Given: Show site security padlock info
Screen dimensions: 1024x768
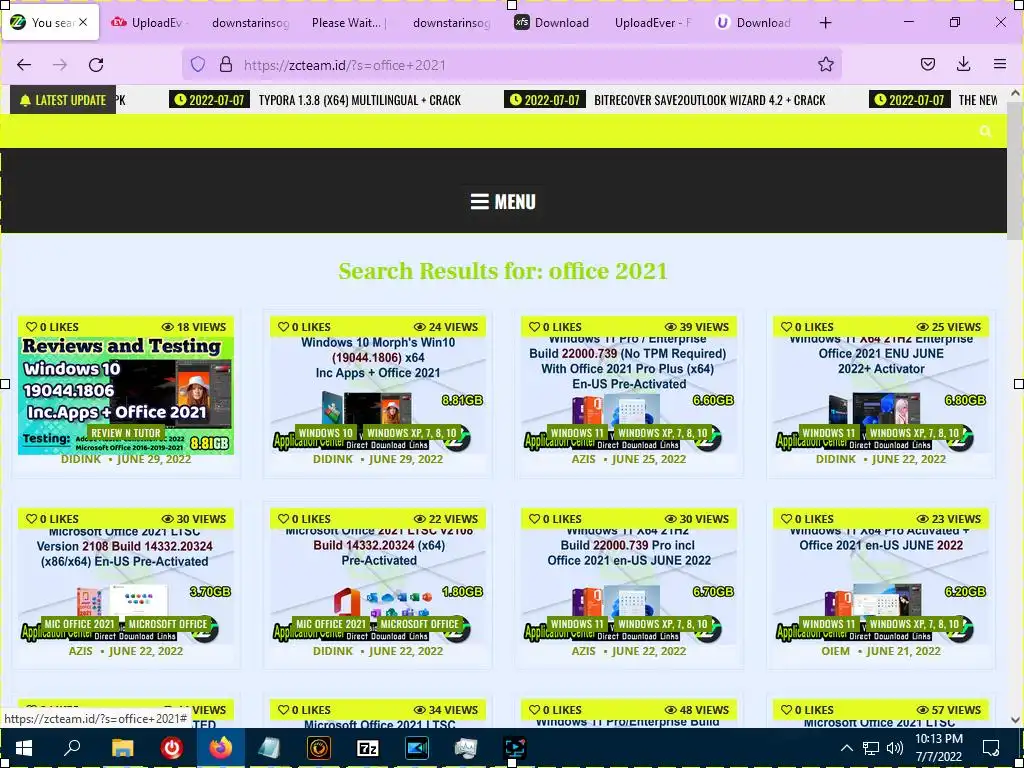Looking at the screenshot, I should [x=226, y=64].
